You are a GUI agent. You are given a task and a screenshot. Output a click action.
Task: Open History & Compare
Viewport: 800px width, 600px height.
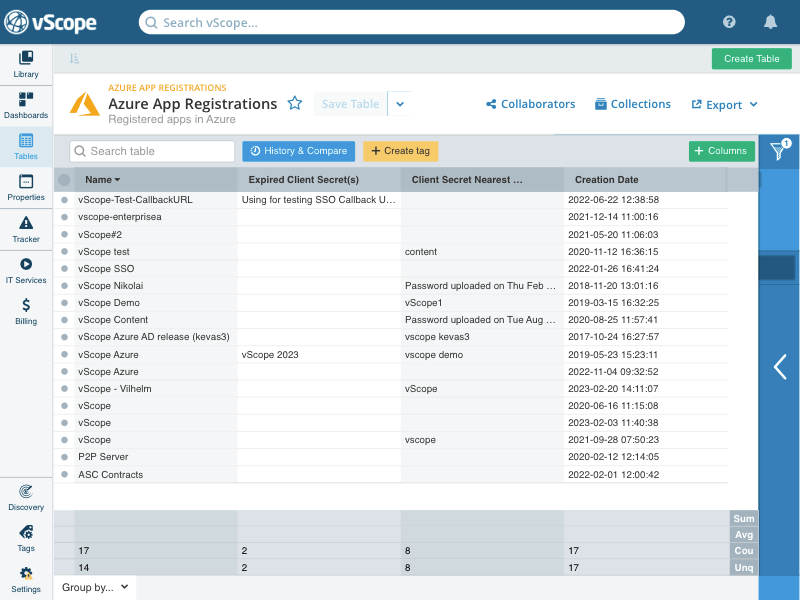pos(298,151)
